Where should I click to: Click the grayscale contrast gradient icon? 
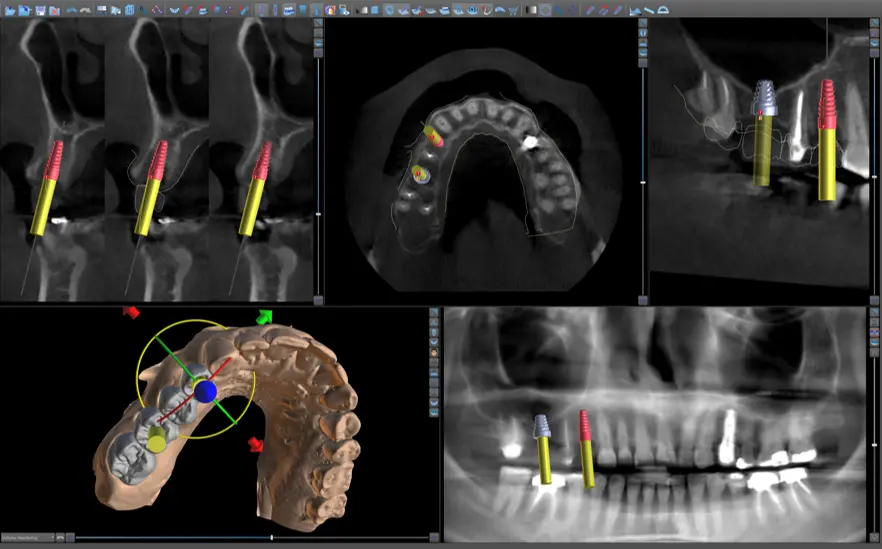pos(531,10)
